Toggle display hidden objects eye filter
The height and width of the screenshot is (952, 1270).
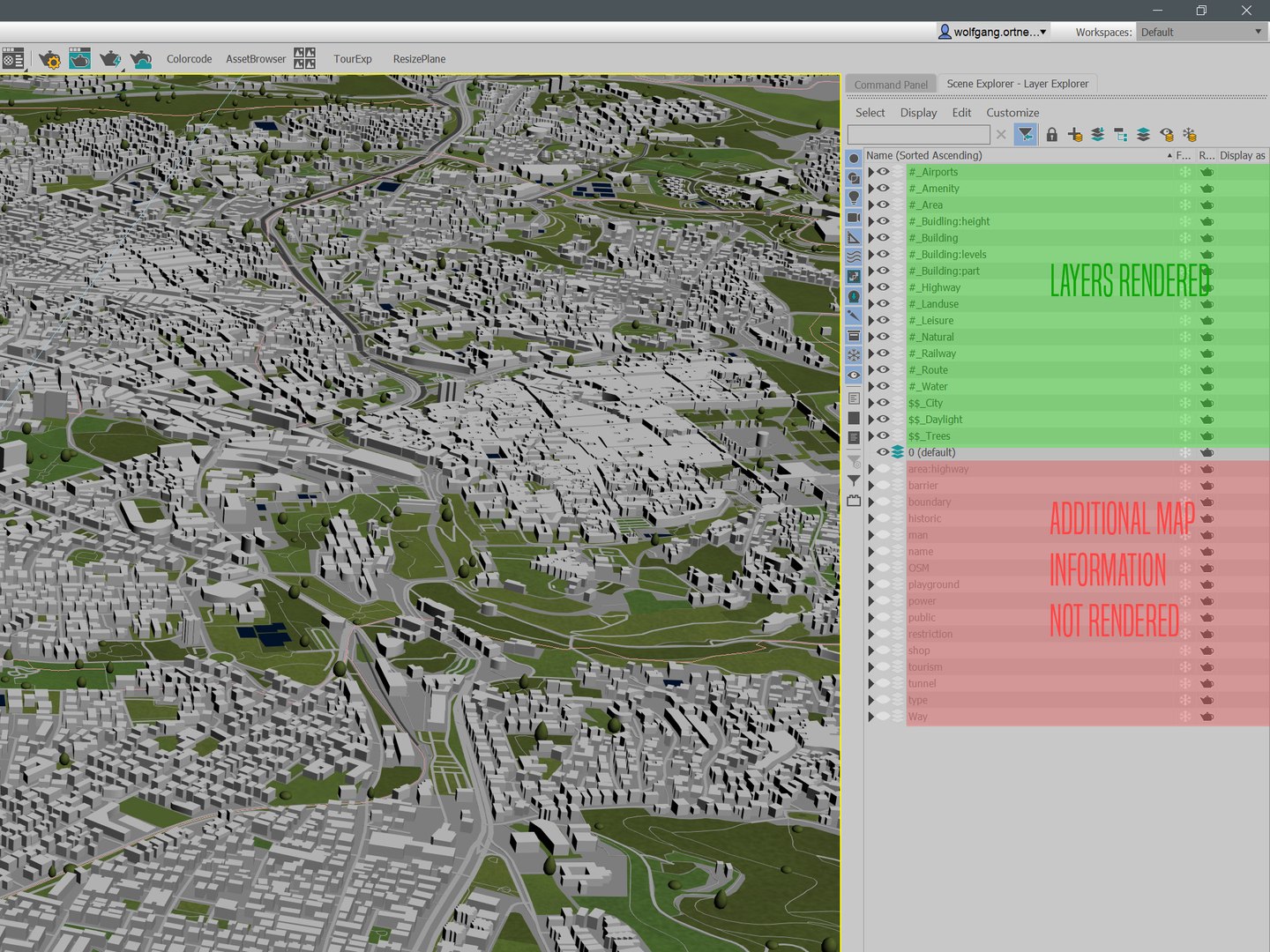[854, 375]
